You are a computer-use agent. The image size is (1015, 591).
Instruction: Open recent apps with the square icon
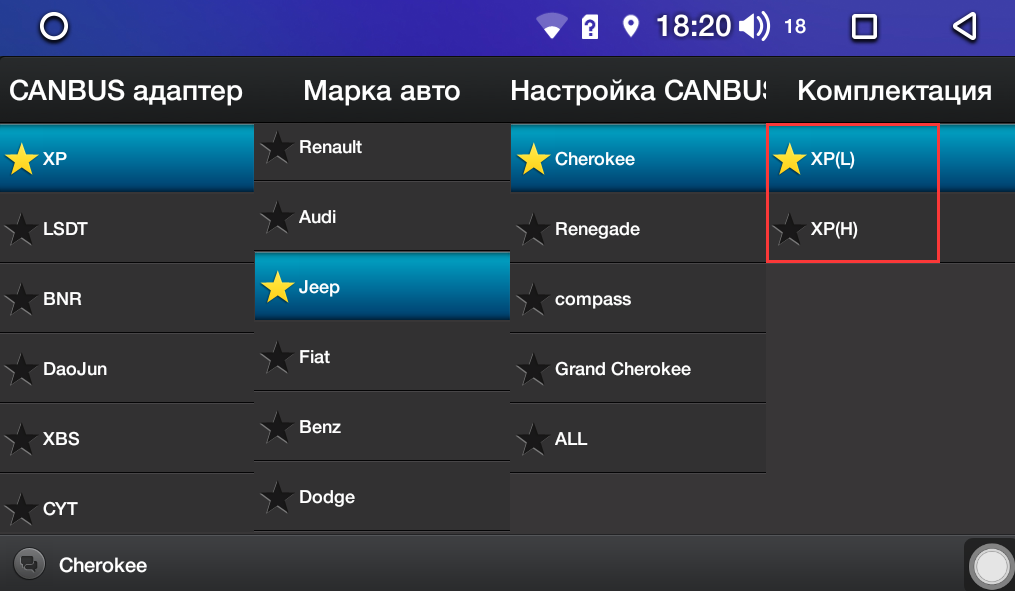[x=864, y=27]
